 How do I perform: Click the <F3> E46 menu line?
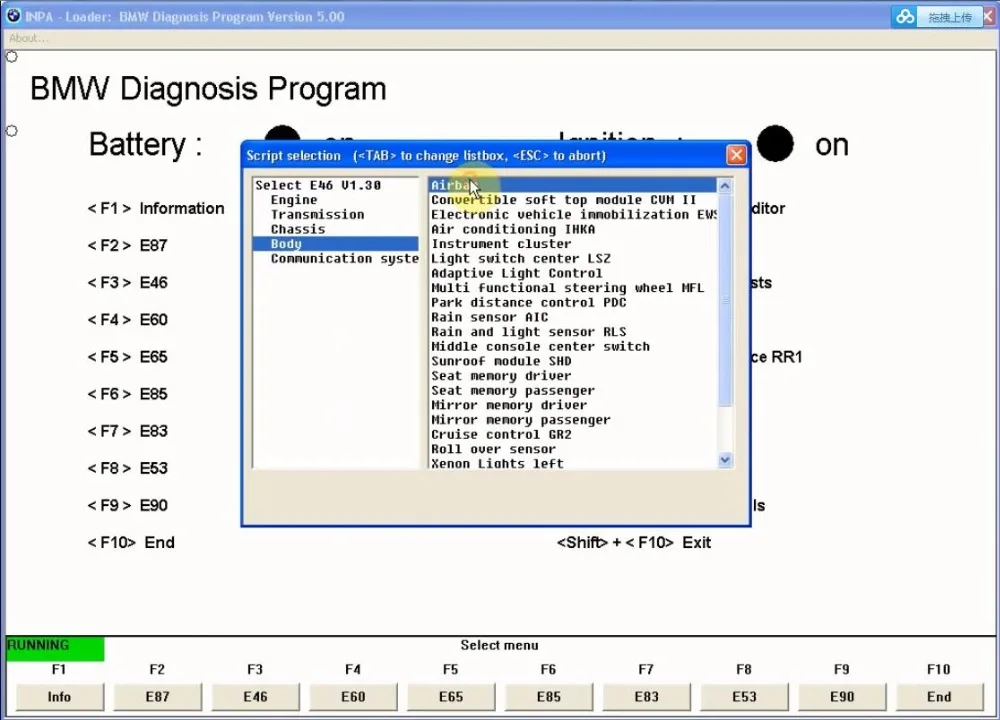(x=127, y=283)
